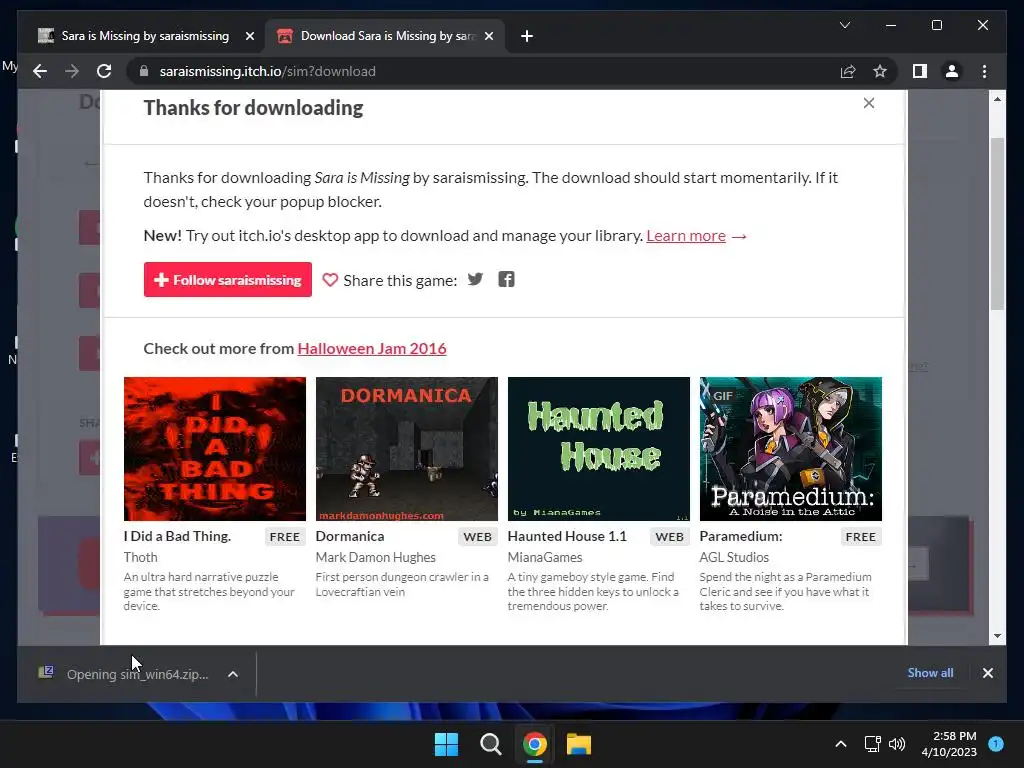Click the scrollbar down arrow
Screen dimensions: 1024x768
click(997, 635)
